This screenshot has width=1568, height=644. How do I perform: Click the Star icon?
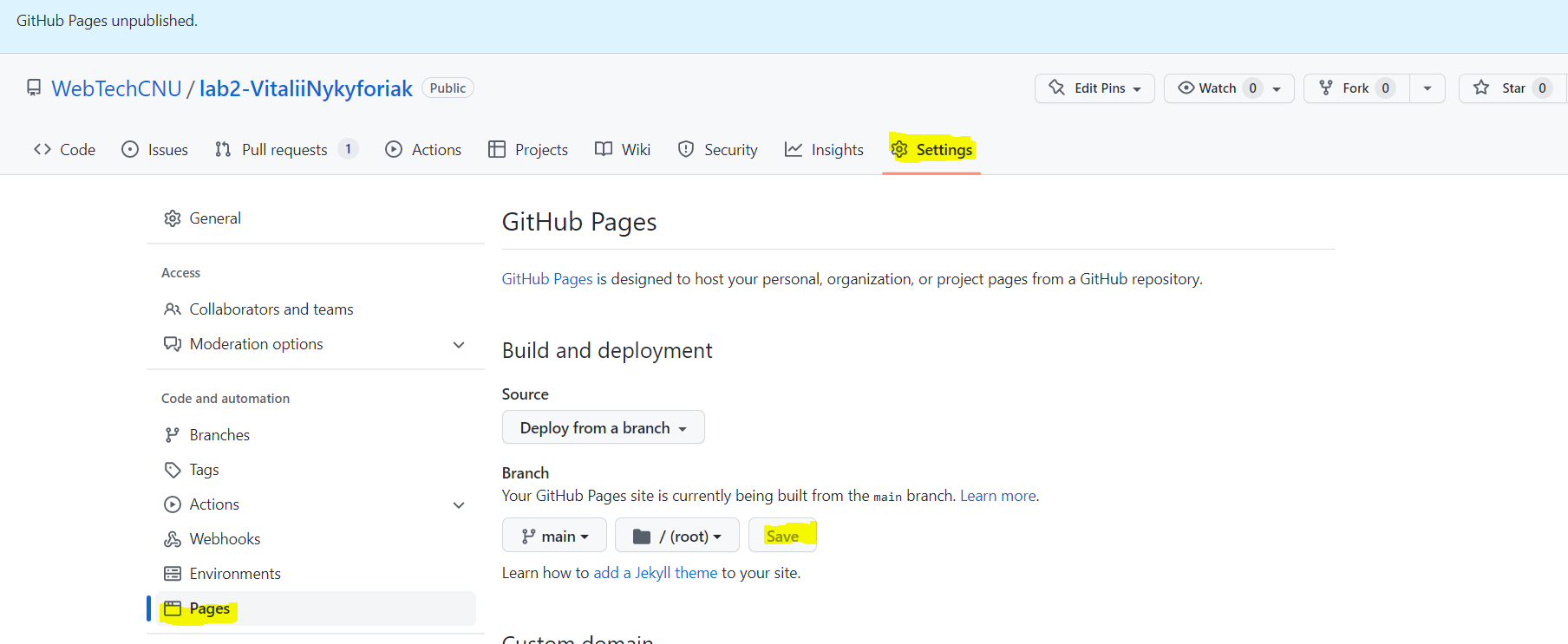click(1481, 88)
